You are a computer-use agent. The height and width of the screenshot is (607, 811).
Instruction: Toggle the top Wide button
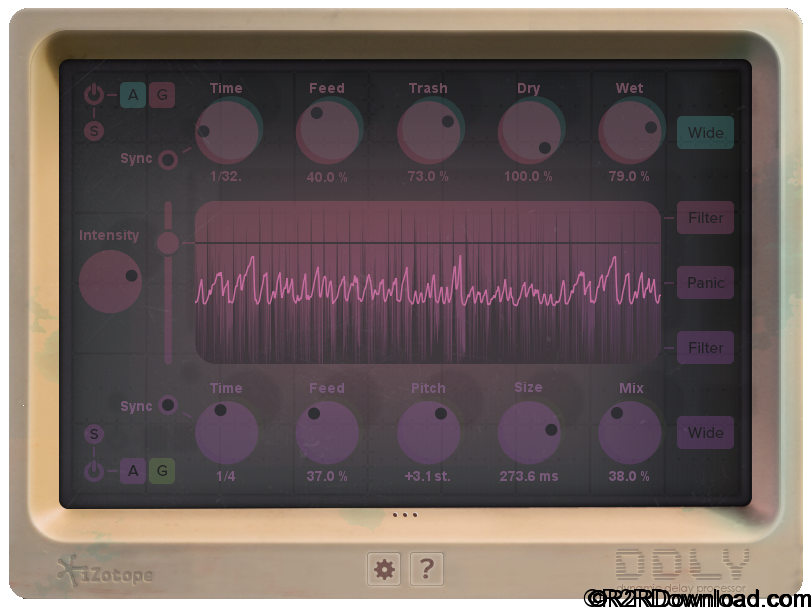click(x=705, y=132)
